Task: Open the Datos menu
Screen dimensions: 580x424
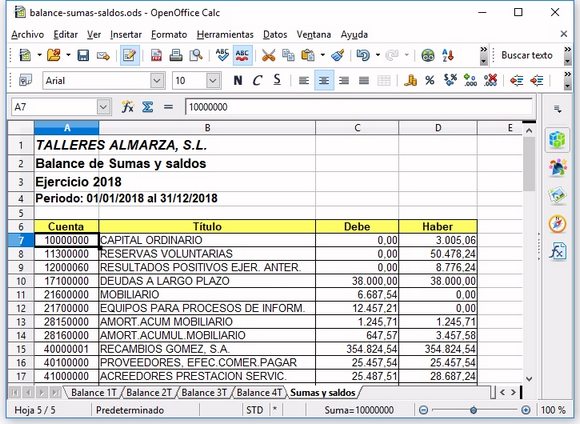Action: pos(275,34)
